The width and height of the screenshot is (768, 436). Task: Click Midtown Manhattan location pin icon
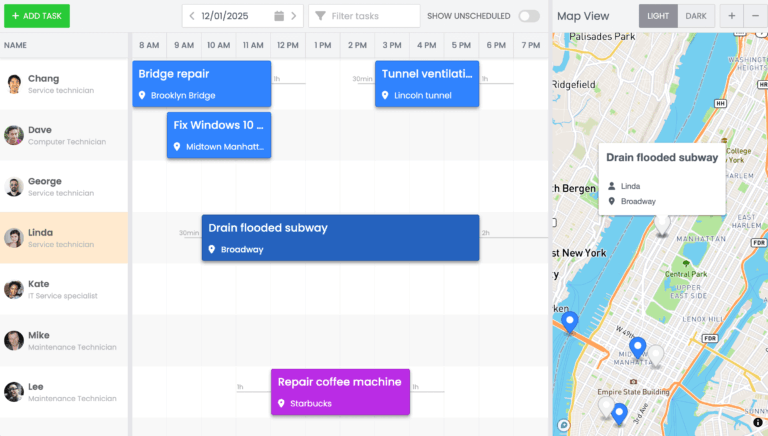[177, 146]
